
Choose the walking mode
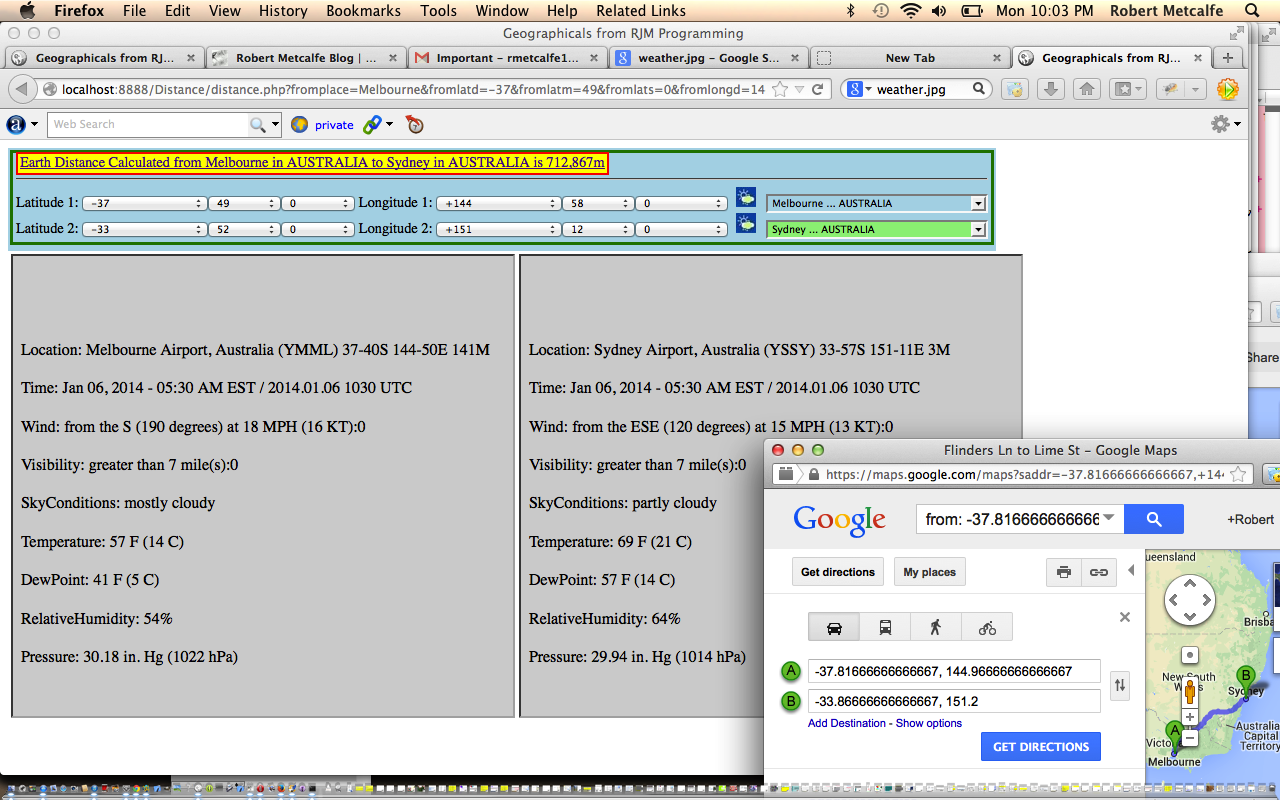tap(936, 627)
